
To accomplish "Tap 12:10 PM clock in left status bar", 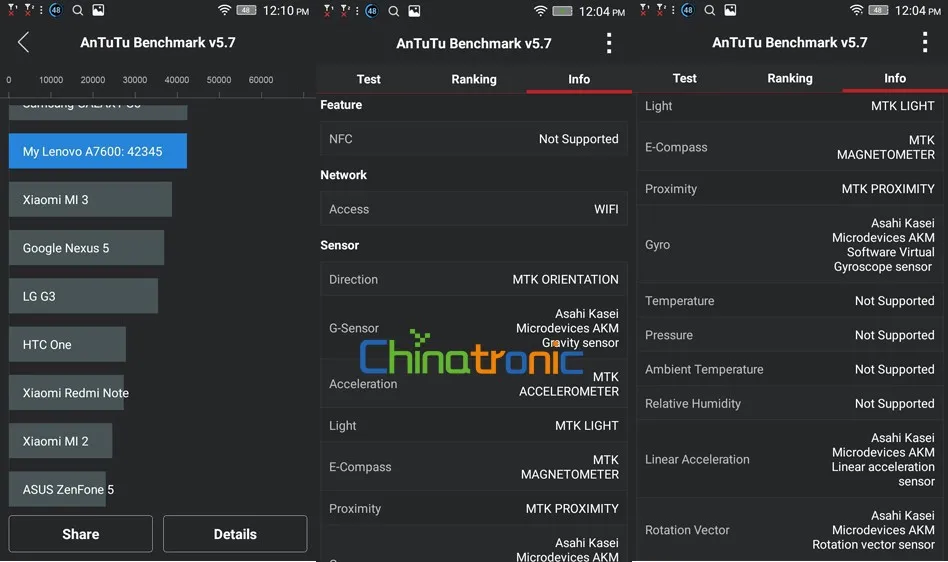I will click(286, 11).
